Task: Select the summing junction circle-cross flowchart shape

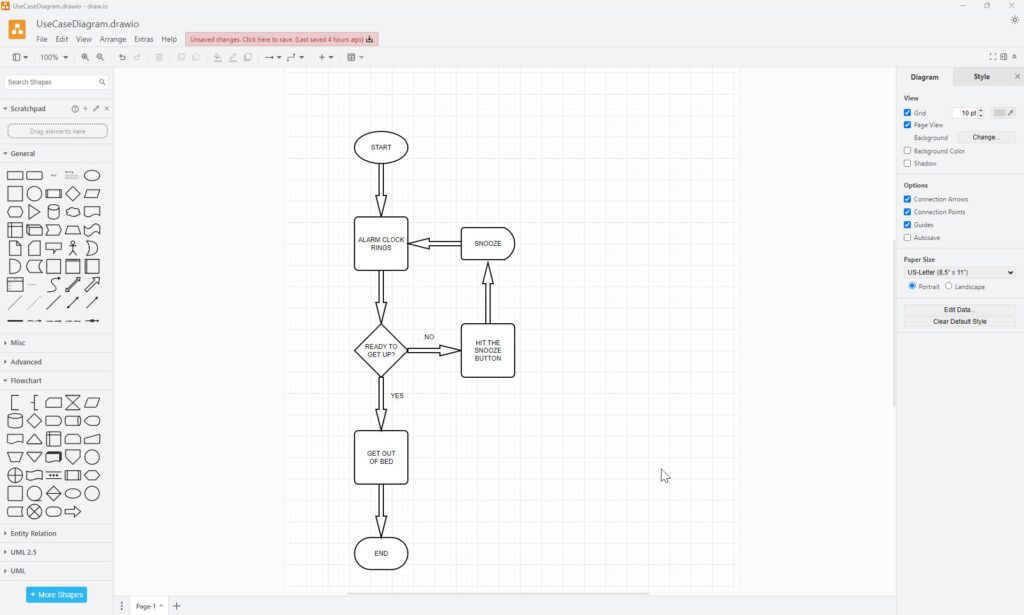Action: [x=15, y=475]
